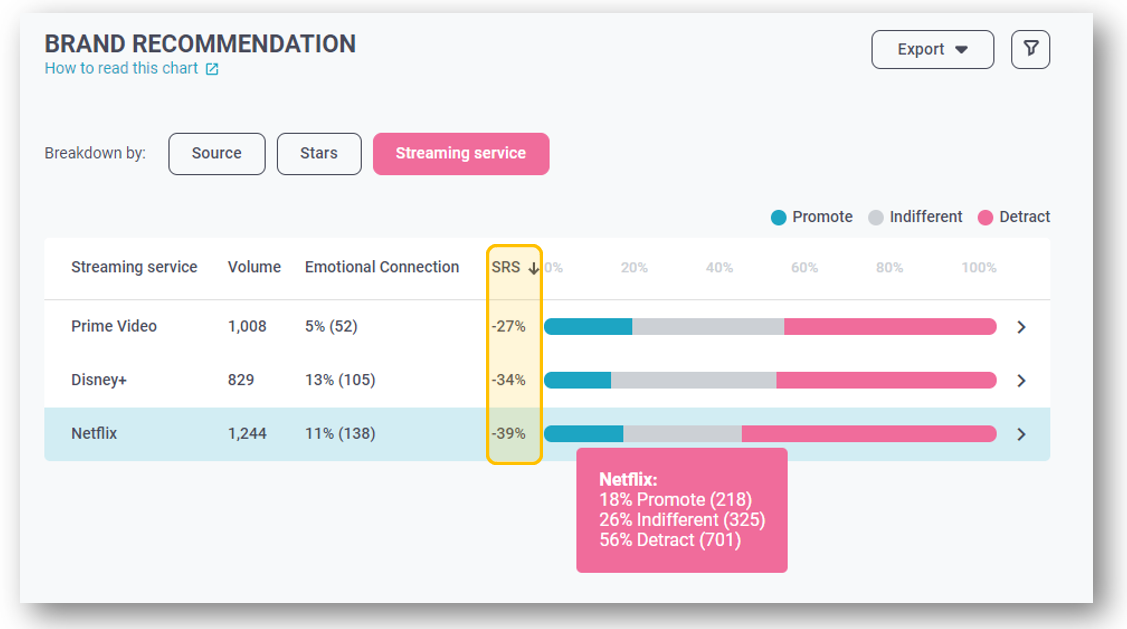Click the 5% (52) emotional connection value
1127x629 pixels.
click(331, 326)
